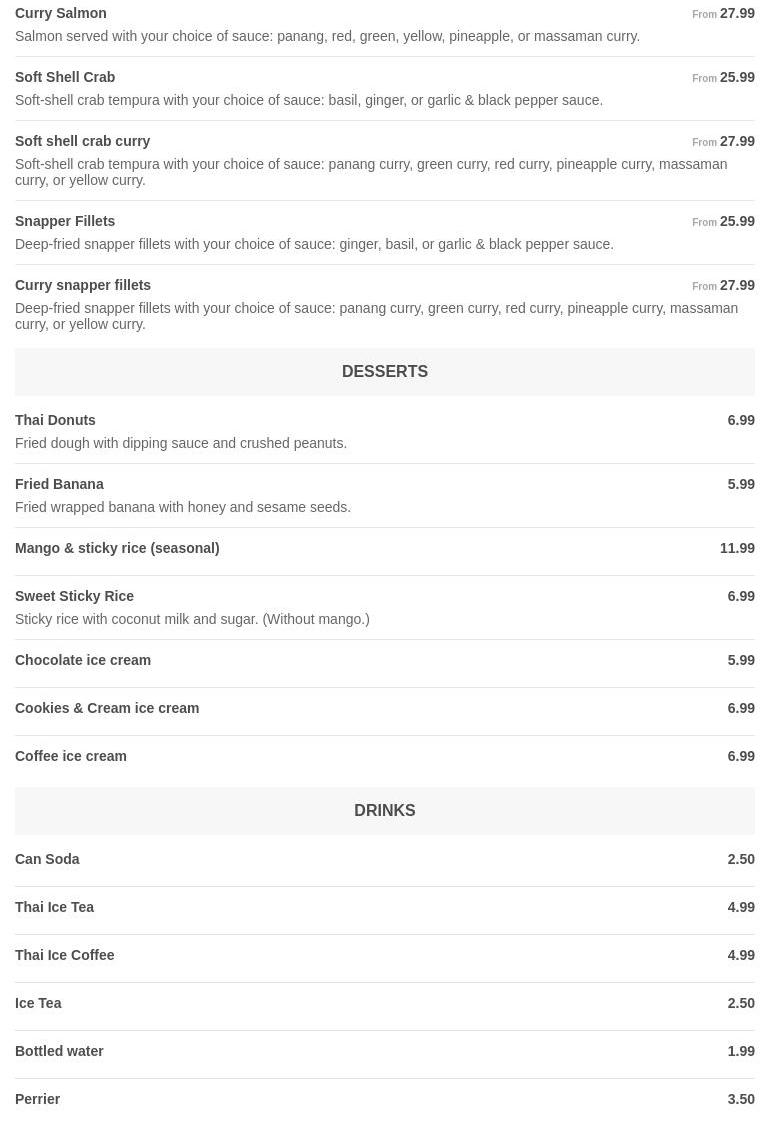Add Can Soda to order
Image resolution: width=770 pixels, height=1125 pixels.
tap(47, 859)
